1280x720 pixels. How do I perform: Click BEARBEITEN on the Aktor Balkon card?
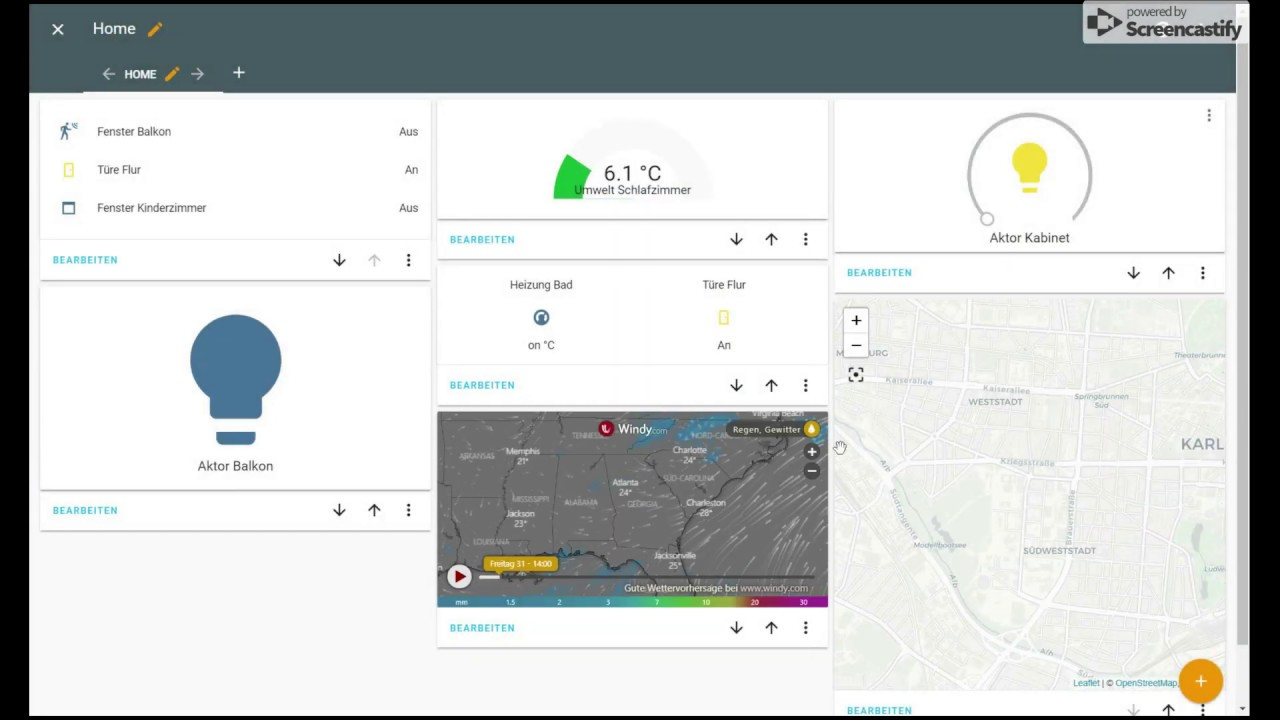click(85, 510)
